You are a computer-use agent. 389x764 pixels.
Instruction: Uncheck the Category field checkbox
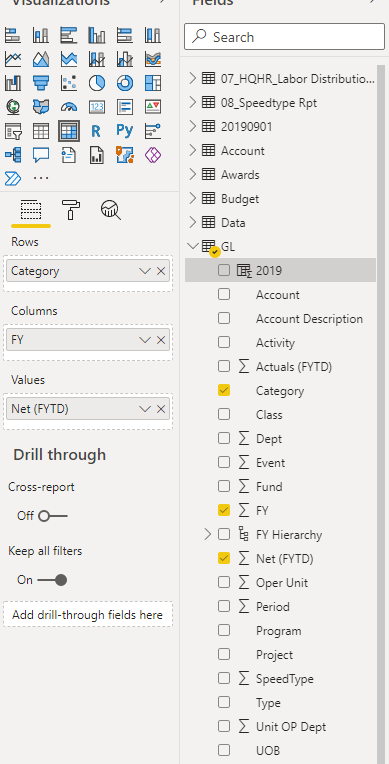click(224, 390)
